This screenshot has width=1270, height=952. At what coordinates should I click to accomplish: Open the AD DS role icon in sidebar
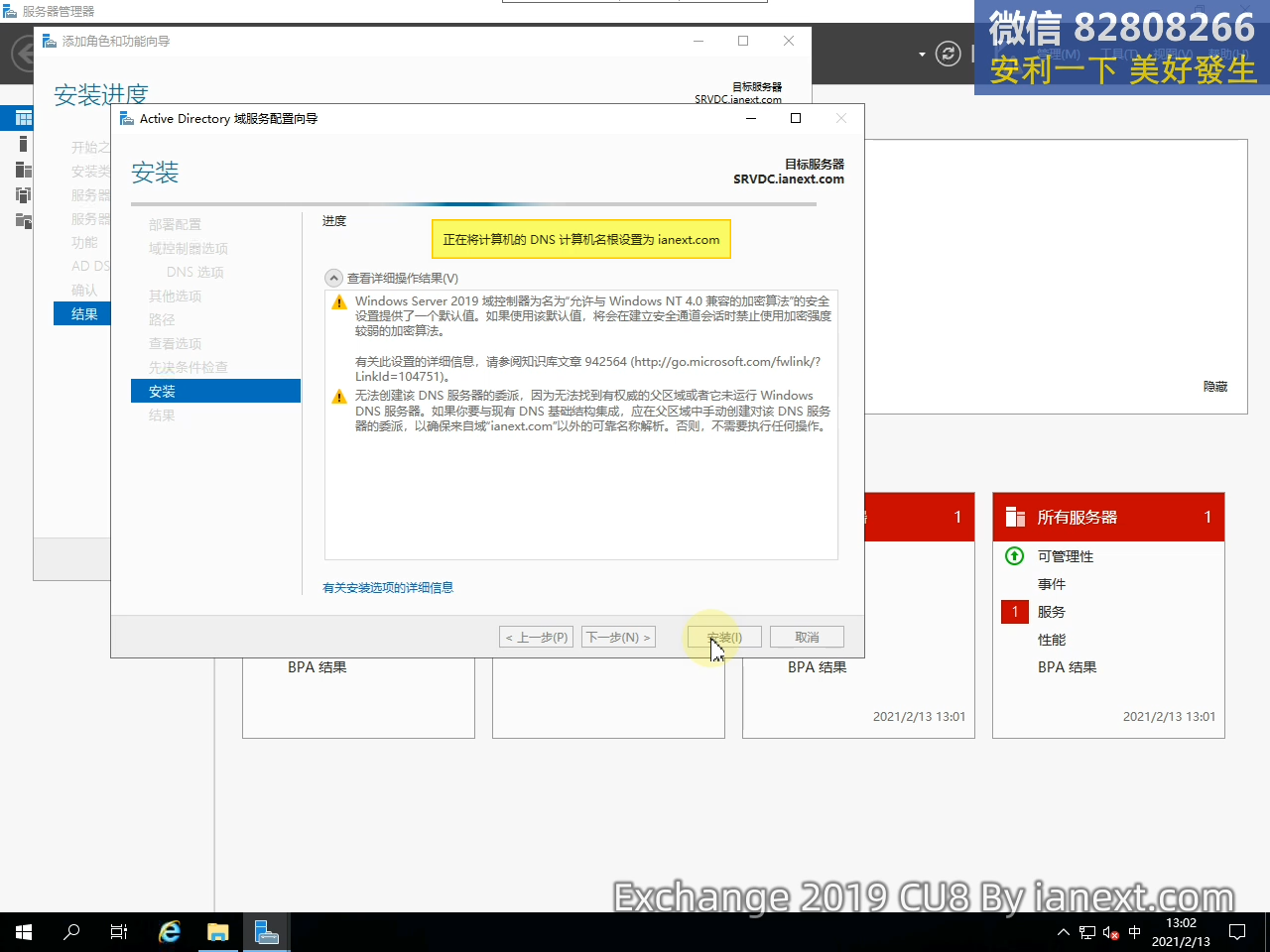tap(23, 194)
